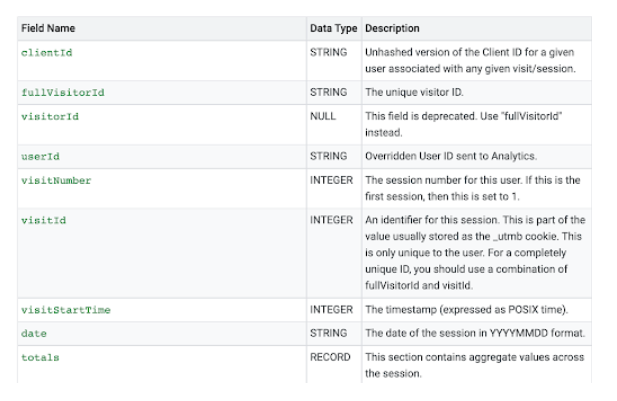Select the fullVisitorId field name
The image size is (617, 401).
(x=63, y=92)
